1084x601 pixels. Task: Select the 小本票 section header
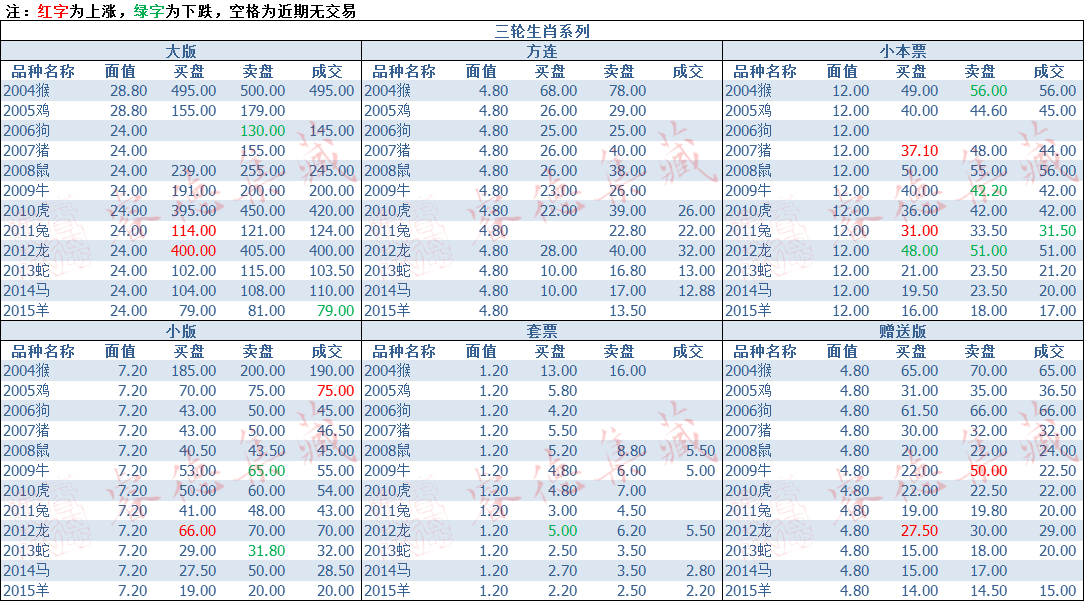tap(903, 51)
